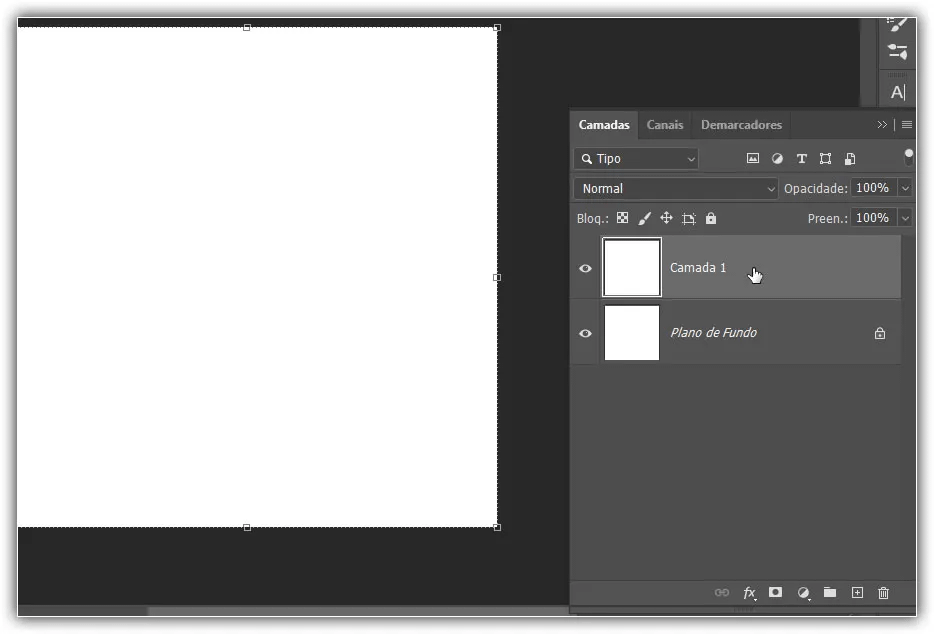The image size is (934, 634).
Task: Expand the Opacidade slider arrow
Action: tap(905, 188)
